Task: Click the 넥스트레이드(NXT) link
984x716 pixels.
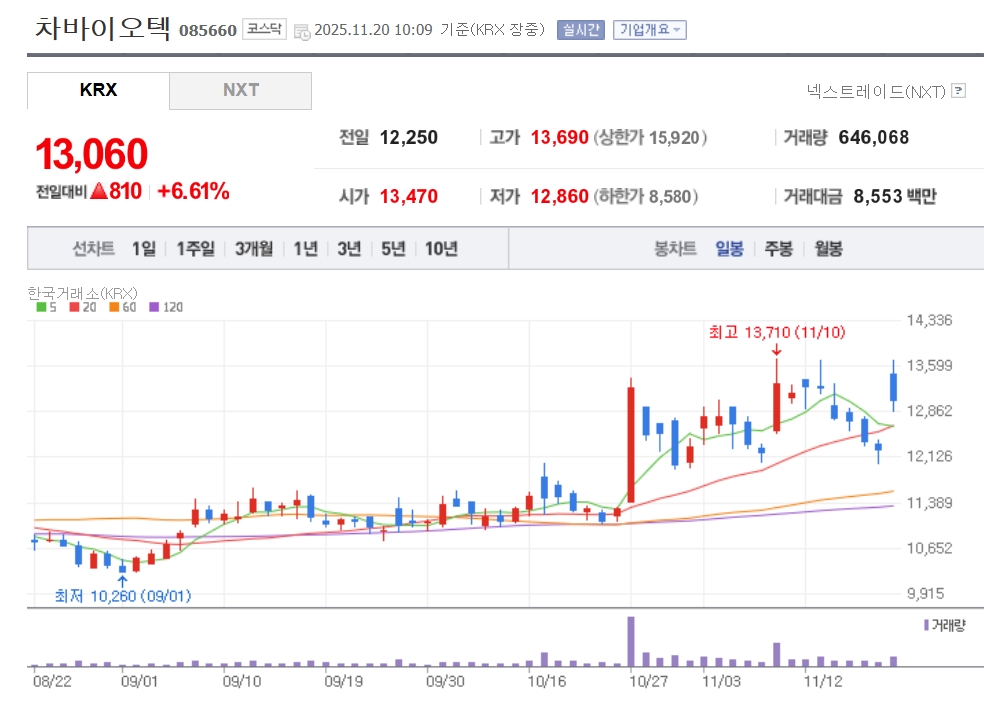Action: point(875,91)
